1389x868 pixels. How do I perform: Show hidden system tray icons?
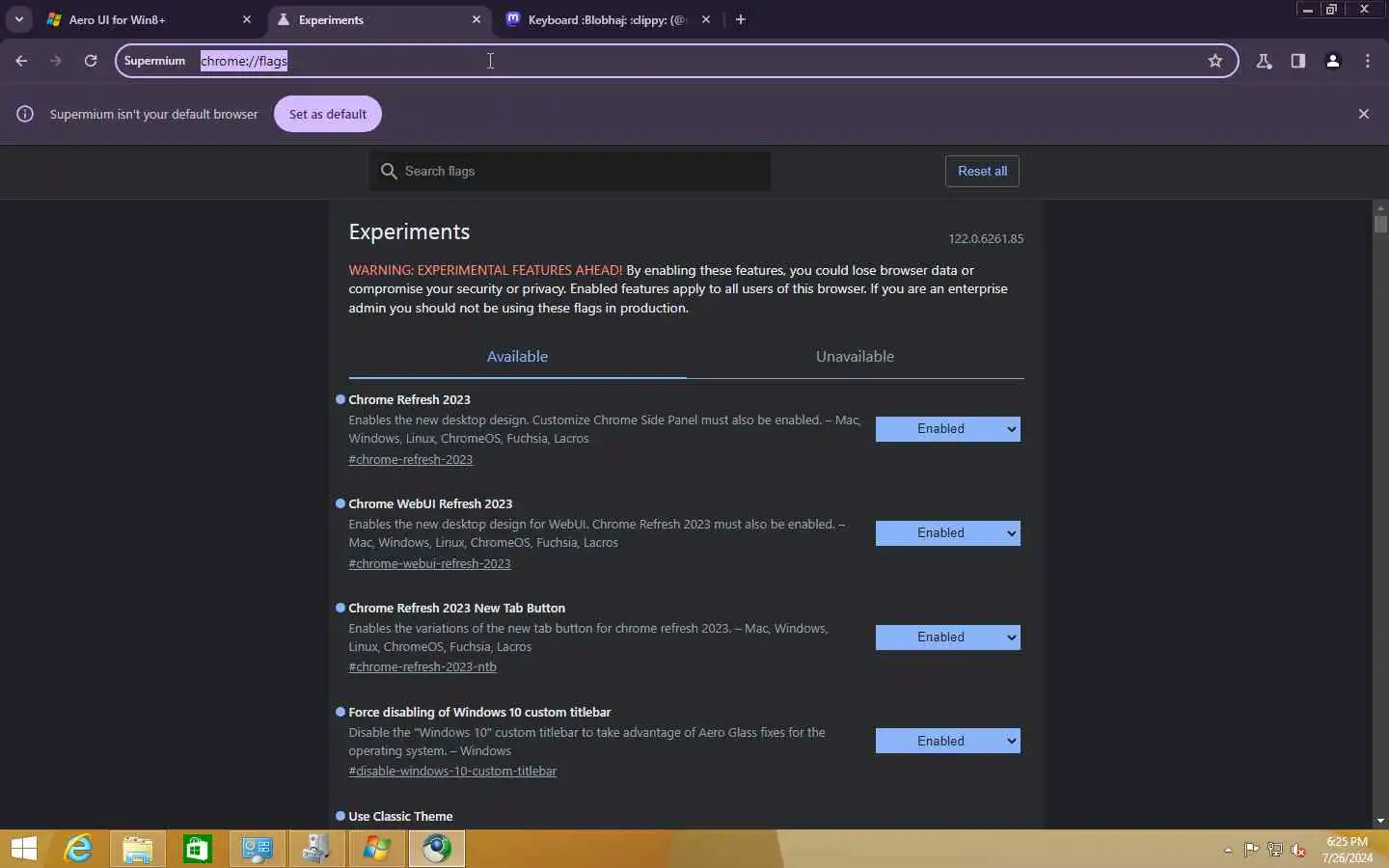click(x=1228, y=850)
